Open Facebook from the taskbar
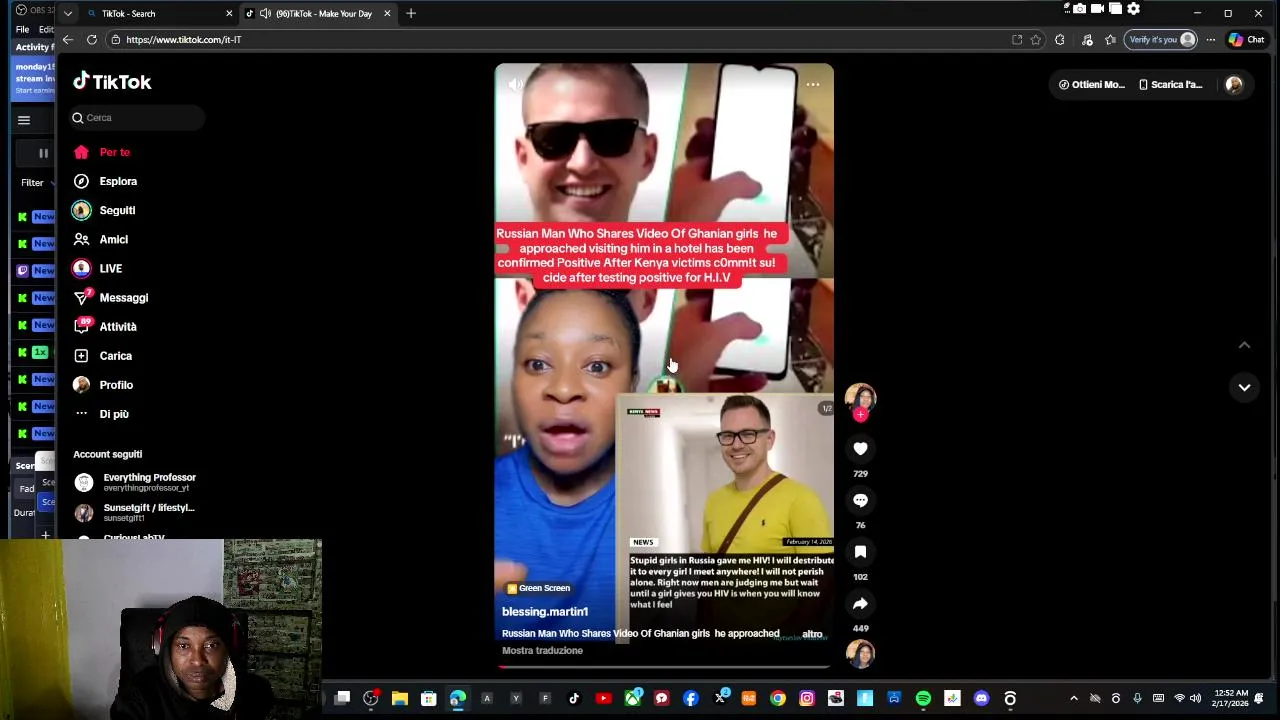 (690, 698)
